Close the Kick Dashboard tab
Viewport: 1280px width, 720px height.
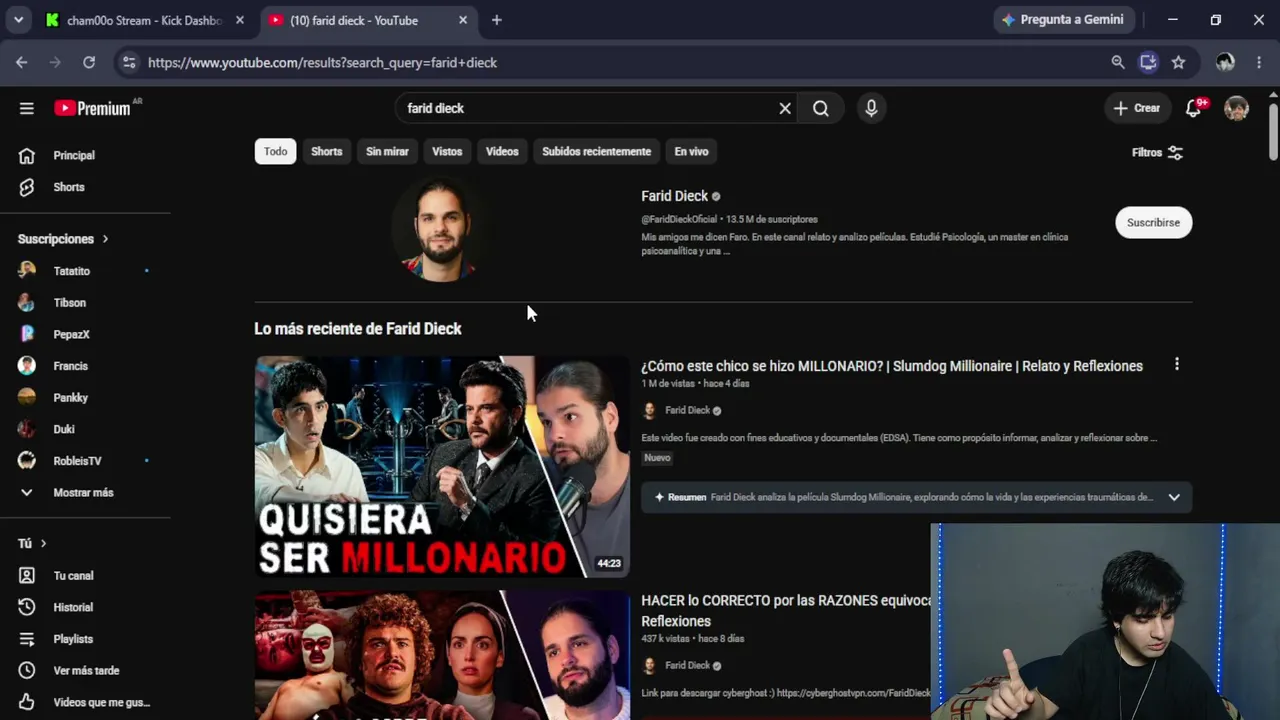240,20
